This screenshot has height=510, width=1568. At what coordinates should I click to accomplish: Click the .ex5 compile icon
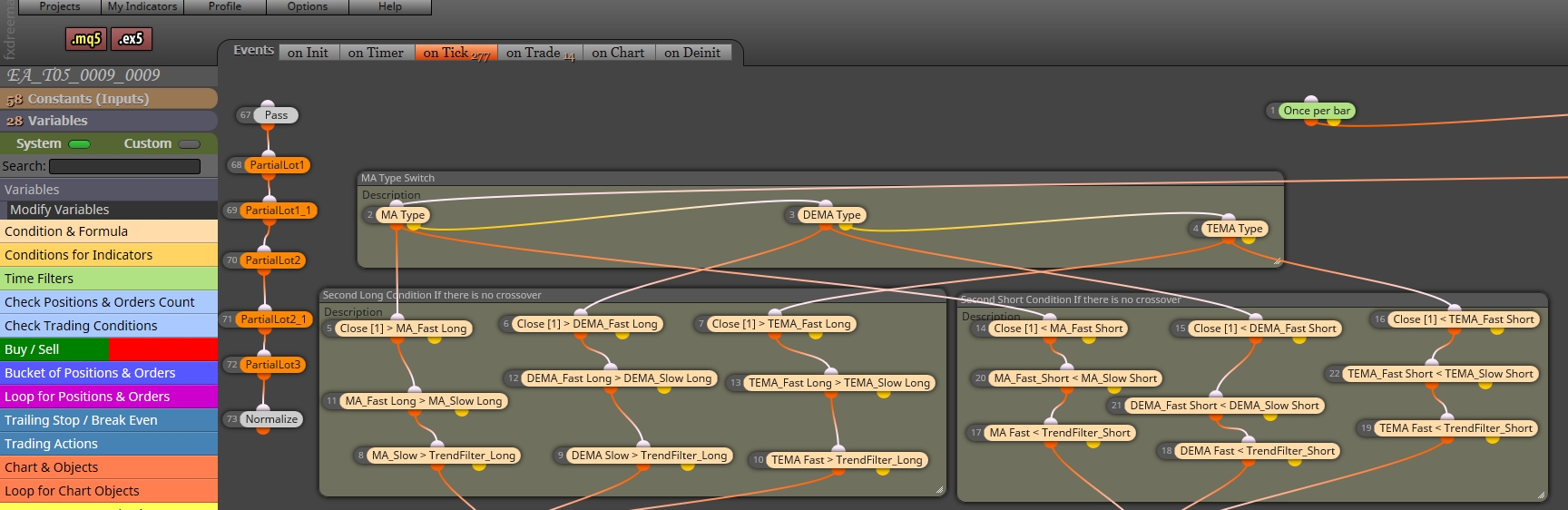pos(132,39)
